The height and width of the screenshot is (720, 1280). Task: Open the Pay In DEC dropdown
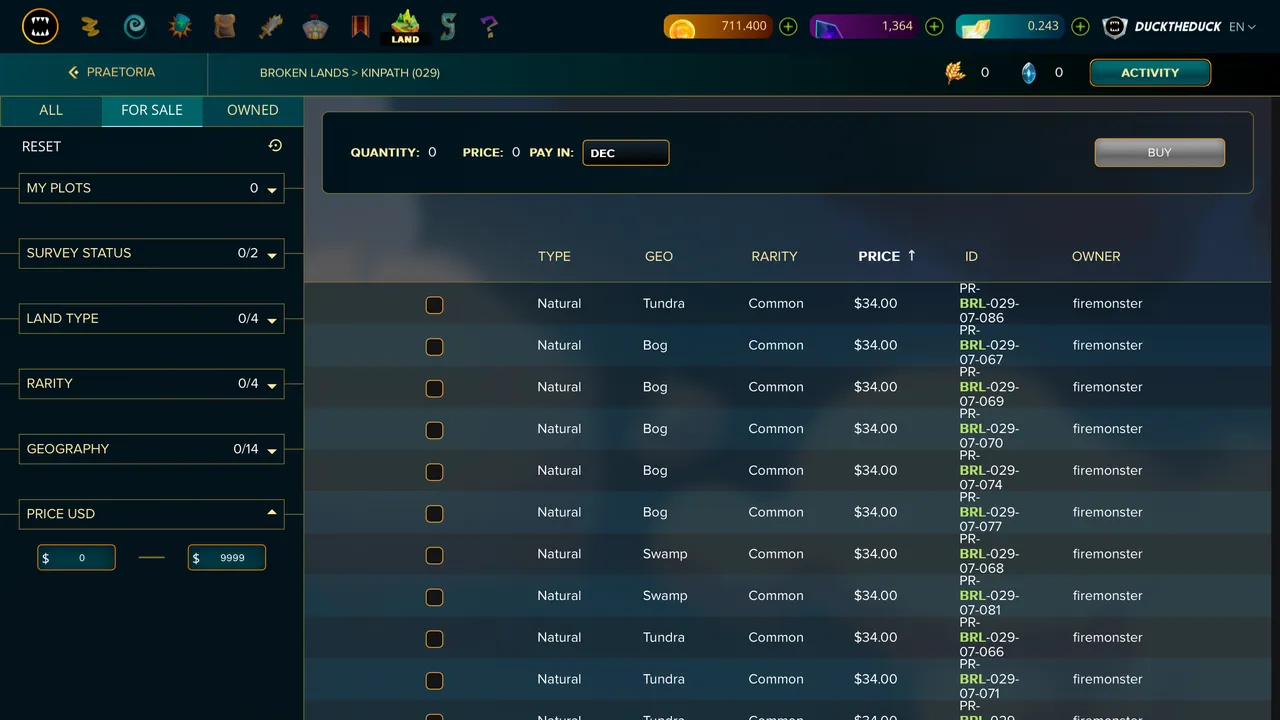[x=626, y=153]
